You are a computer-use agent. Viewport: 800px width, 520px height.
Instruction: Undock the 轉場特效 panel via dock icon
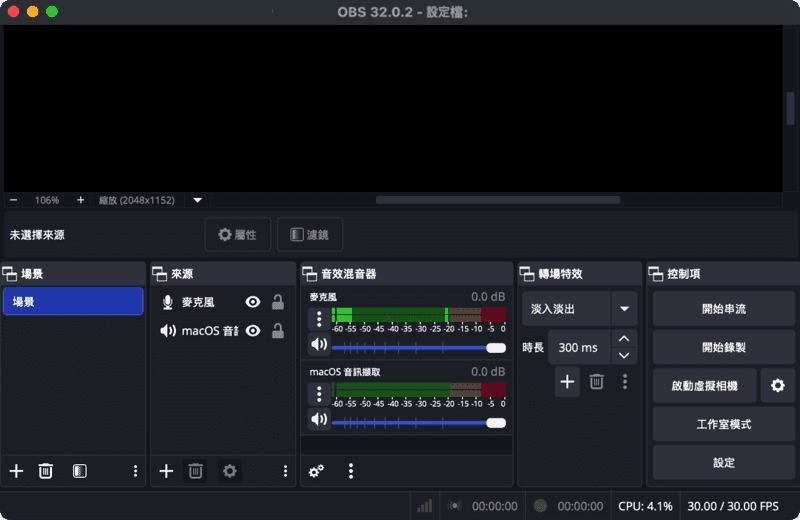coord(527,274)
